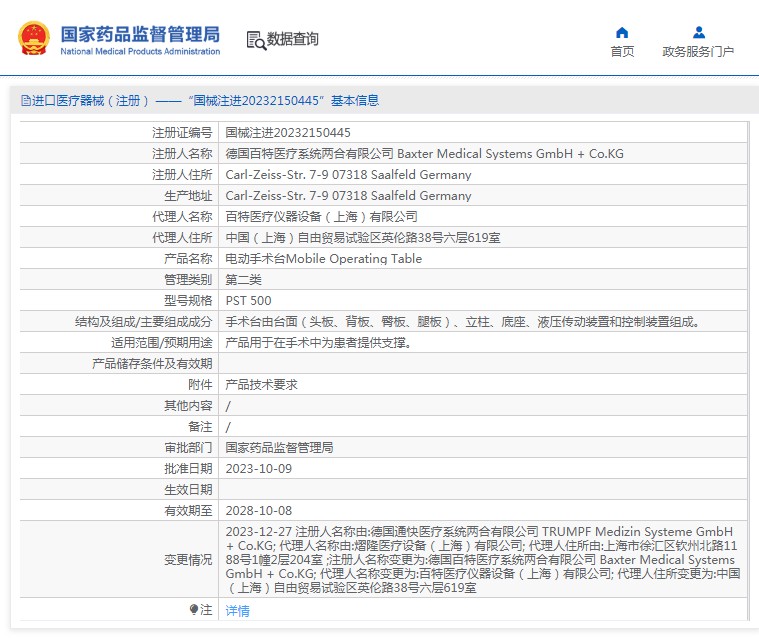This screenshot has height=638, width=759.
Task: Click the 数据查询 heading text
Action: tap(293, 39)
